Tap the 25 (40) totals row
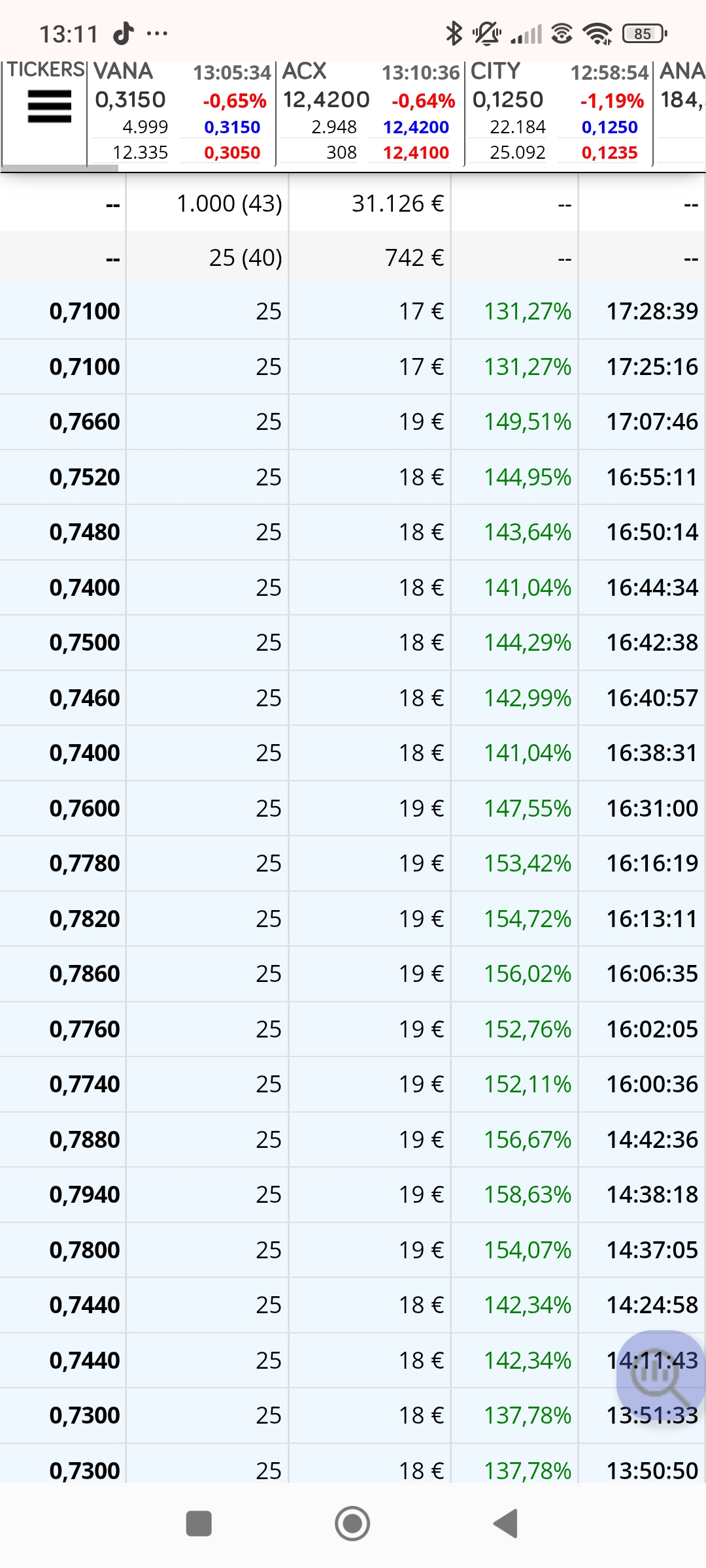Viewport: 706px width, 1568px height. [x=353, y=257]
